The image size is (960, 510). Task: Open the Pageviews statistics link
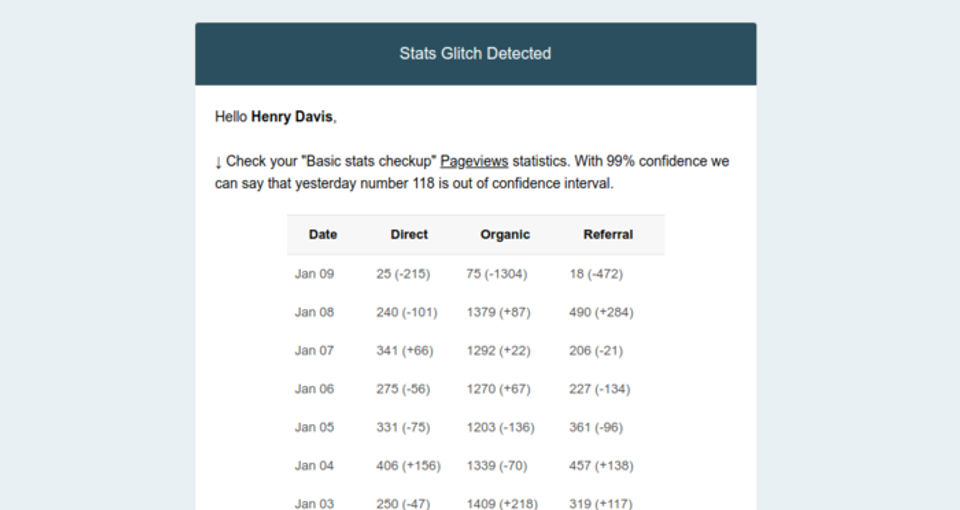click(474, 161)
